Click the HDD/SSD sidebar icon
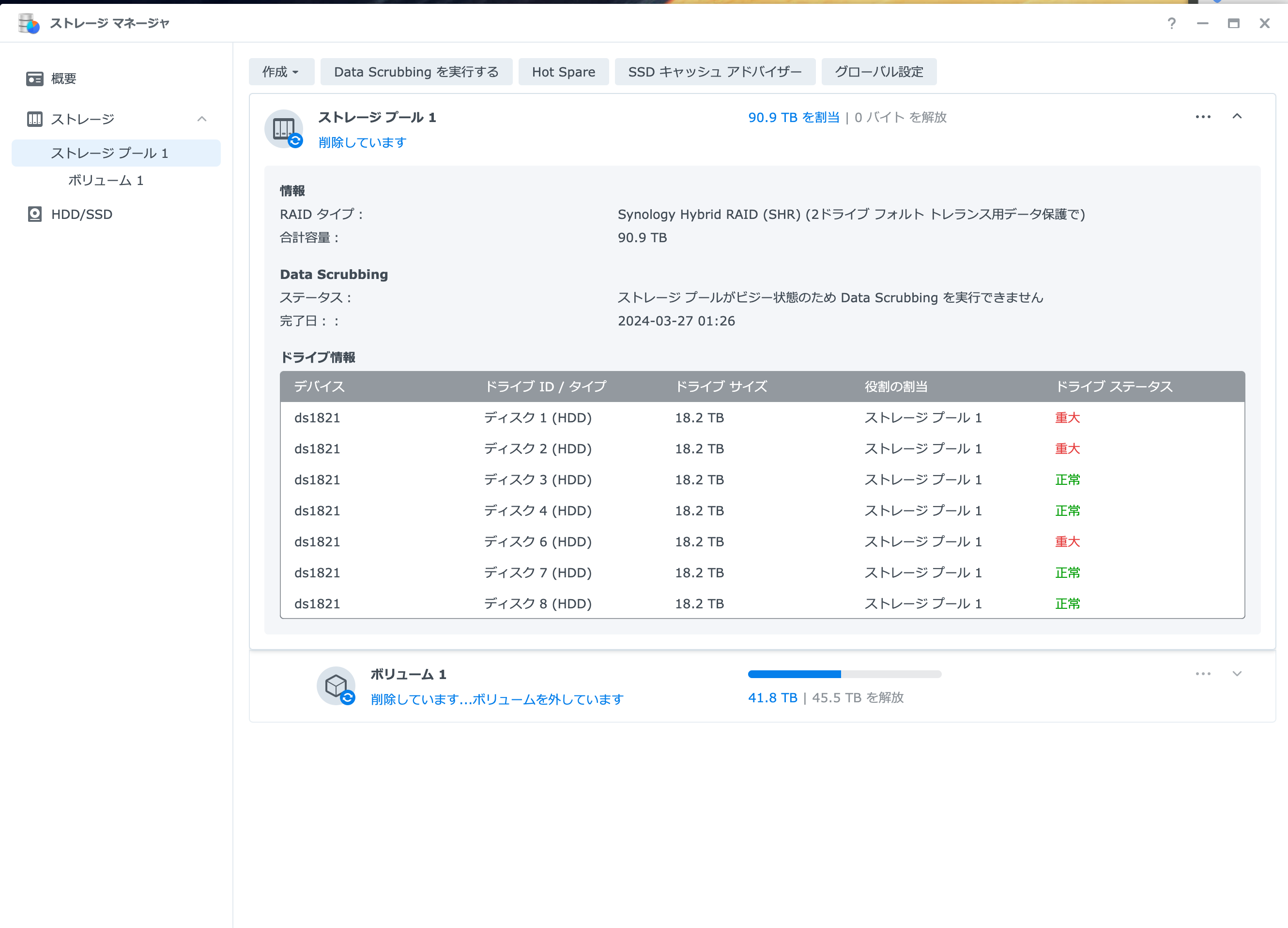 pyautogui.click(x=35, y=214)
